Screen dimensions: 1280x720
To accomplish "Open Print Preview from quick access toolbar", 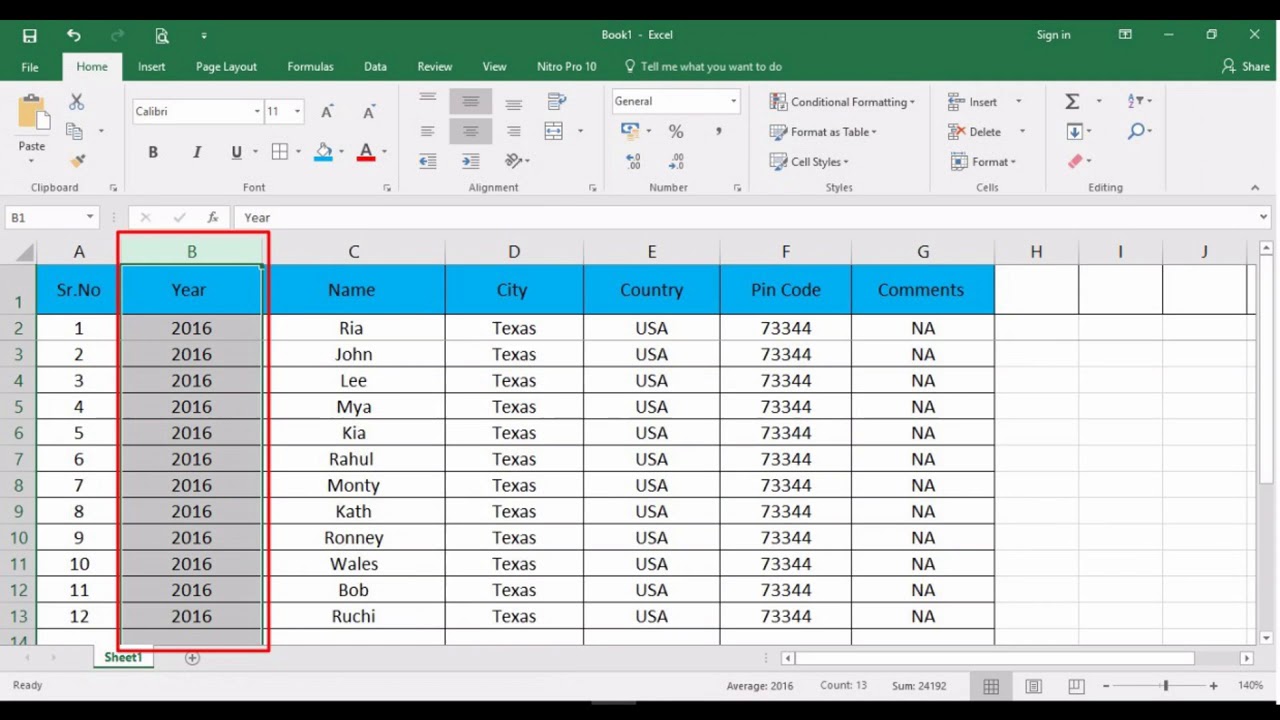I will click(162, 35).
